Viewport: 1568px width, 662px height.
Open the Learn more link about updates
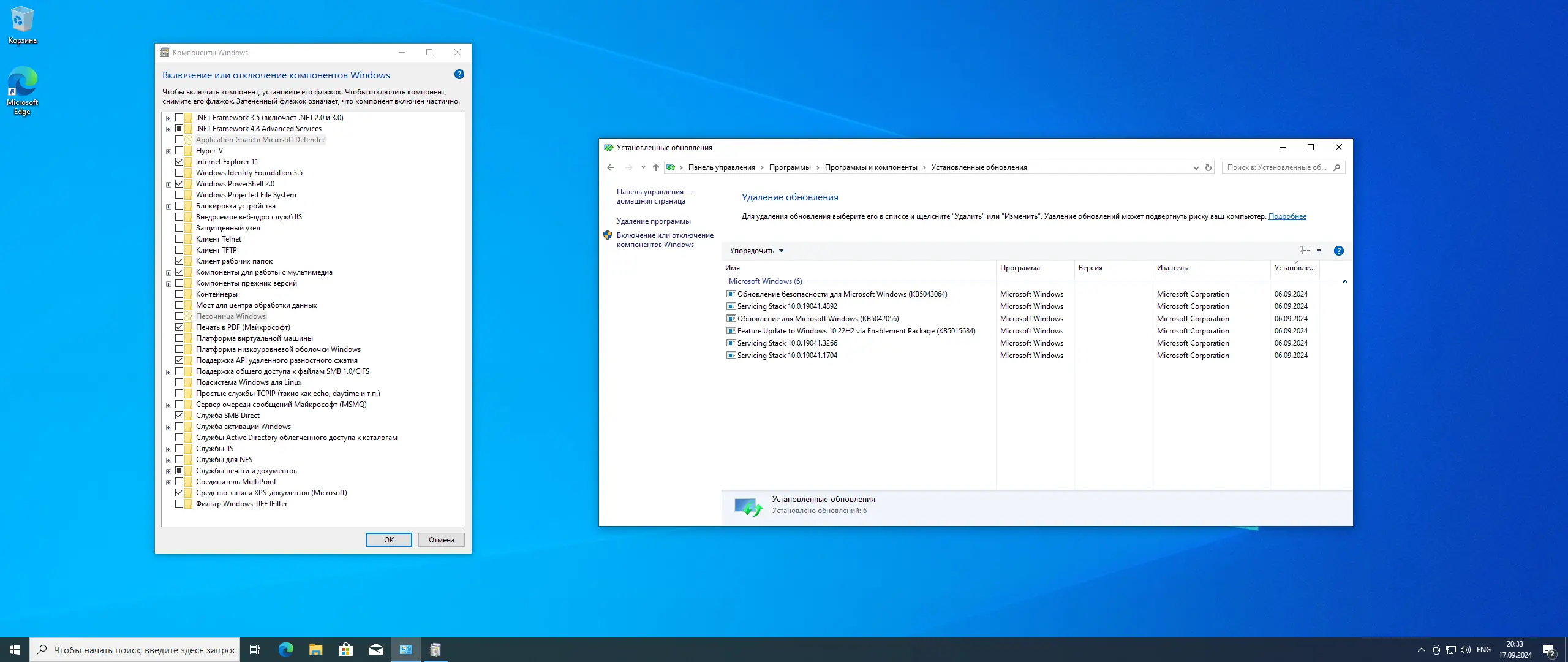pyautogui.click(x=1287, y=216)
